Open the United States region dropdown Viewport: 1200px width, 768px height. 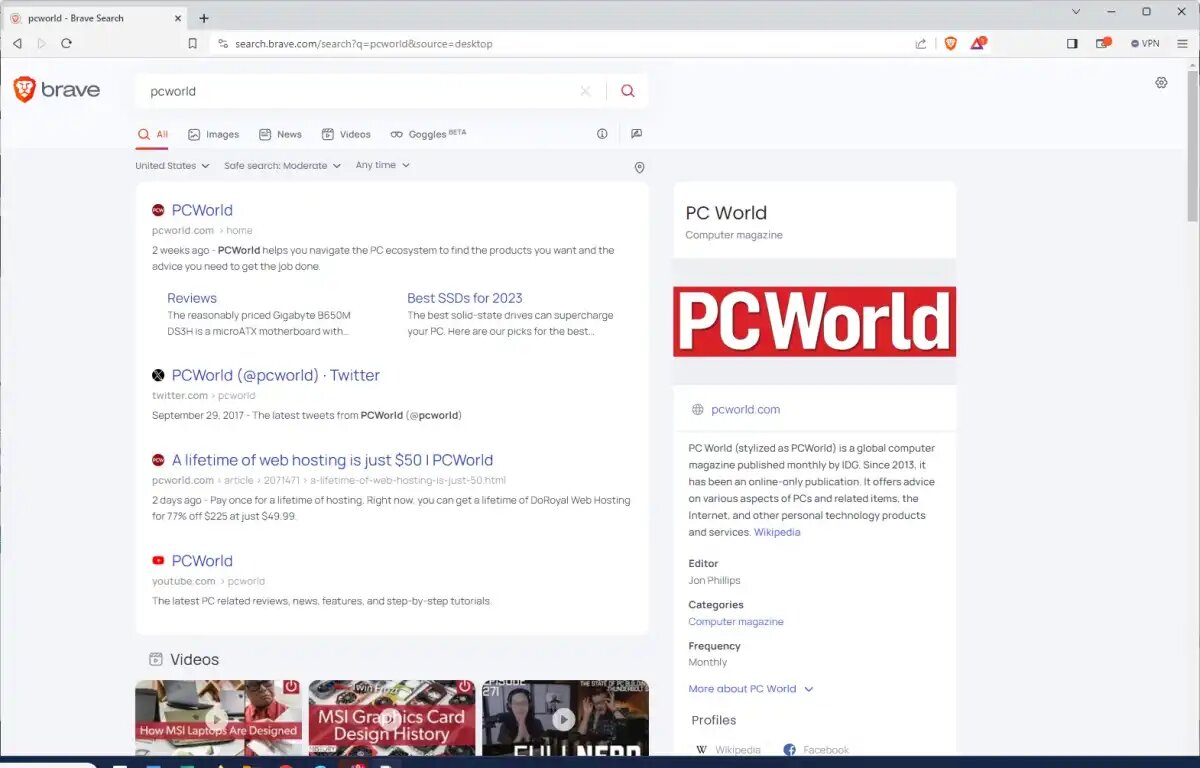pos(172,166)
